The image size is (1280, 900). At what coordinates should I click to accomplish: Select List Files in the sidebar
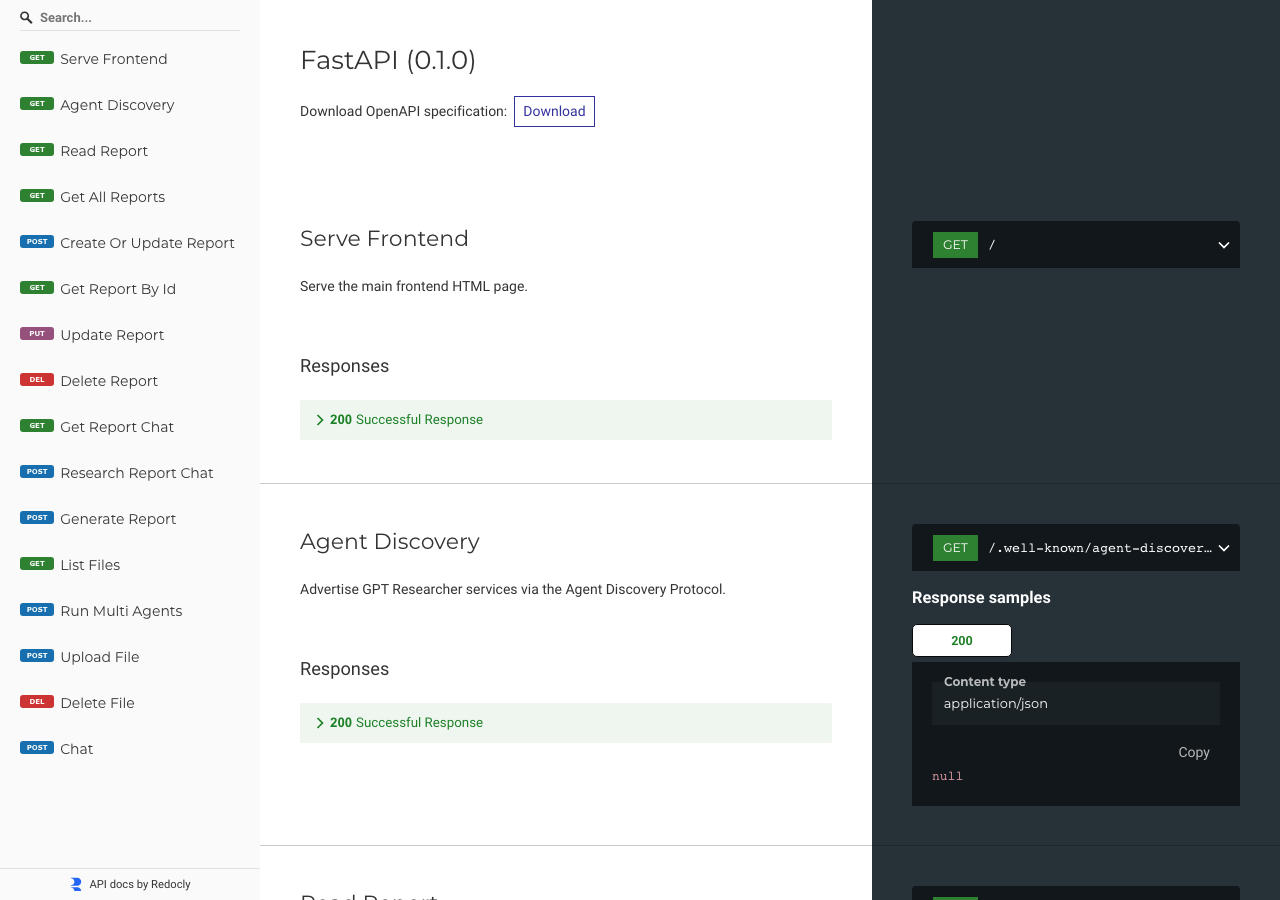tap(130, 565)
